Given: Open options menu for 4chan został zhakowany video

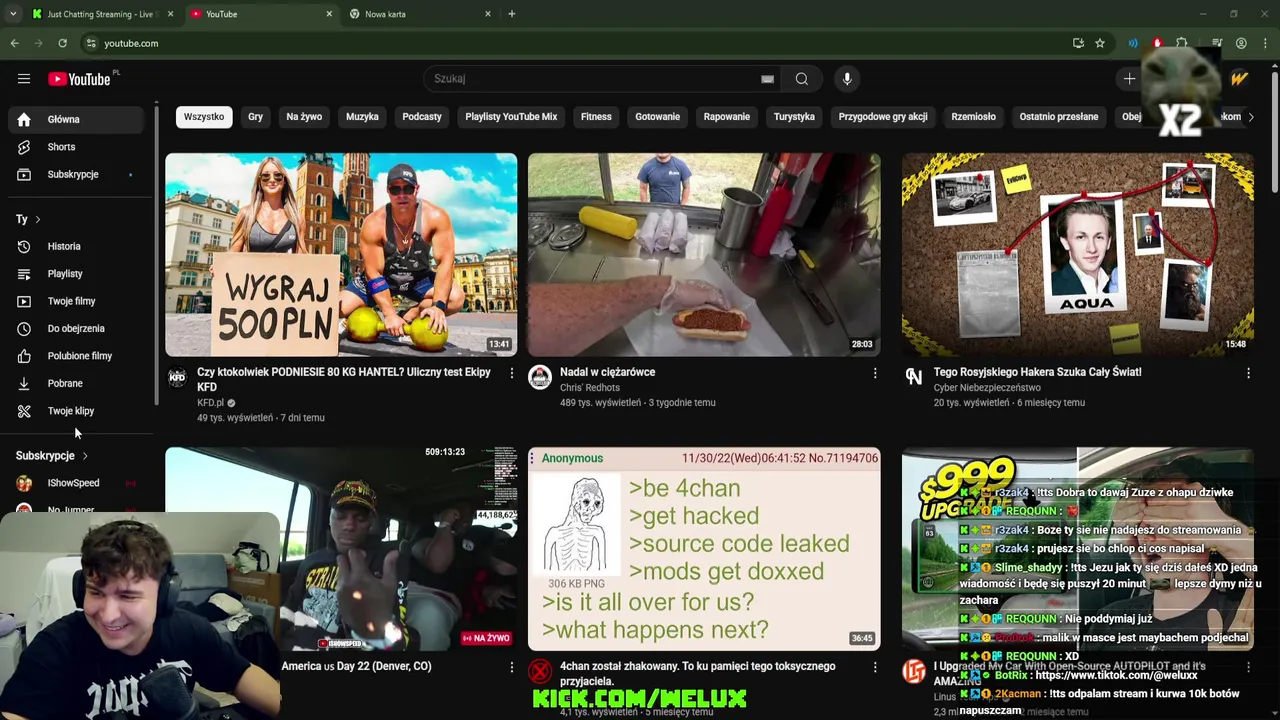Looking at the screenshot, I should (875, 667).
